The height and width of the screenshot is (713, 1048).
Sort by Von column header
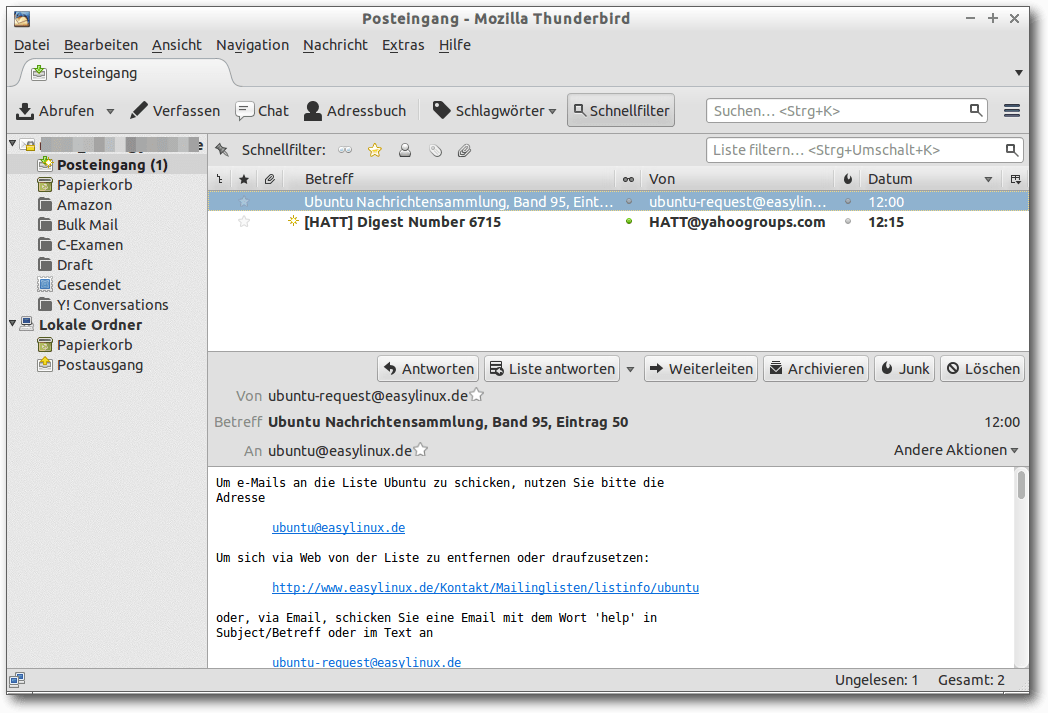[x=738, y=179]
